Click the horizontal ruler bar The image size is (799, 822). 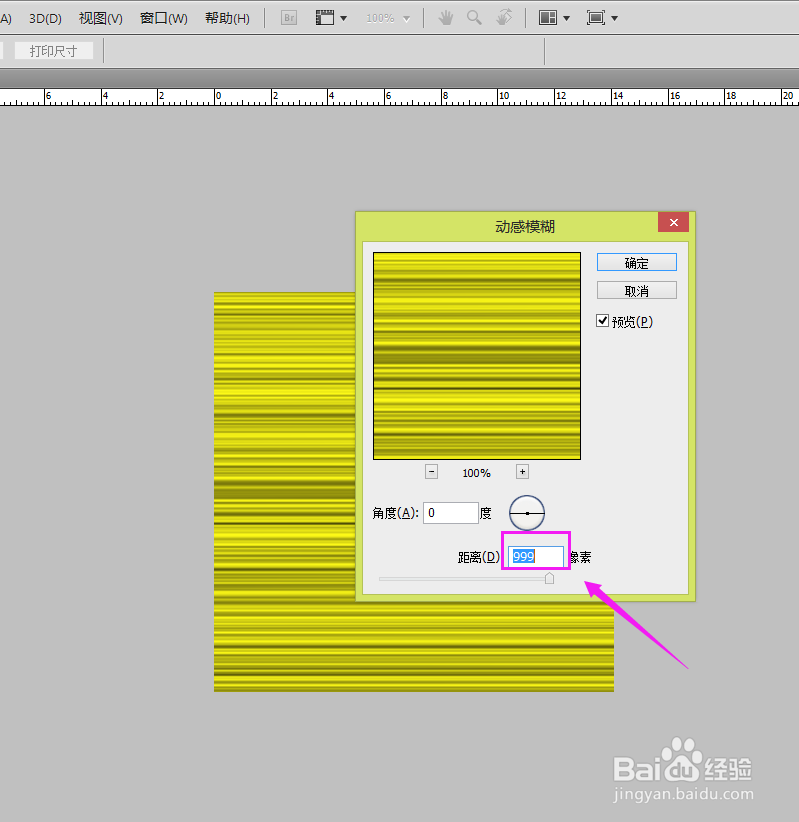pos(400,96)
